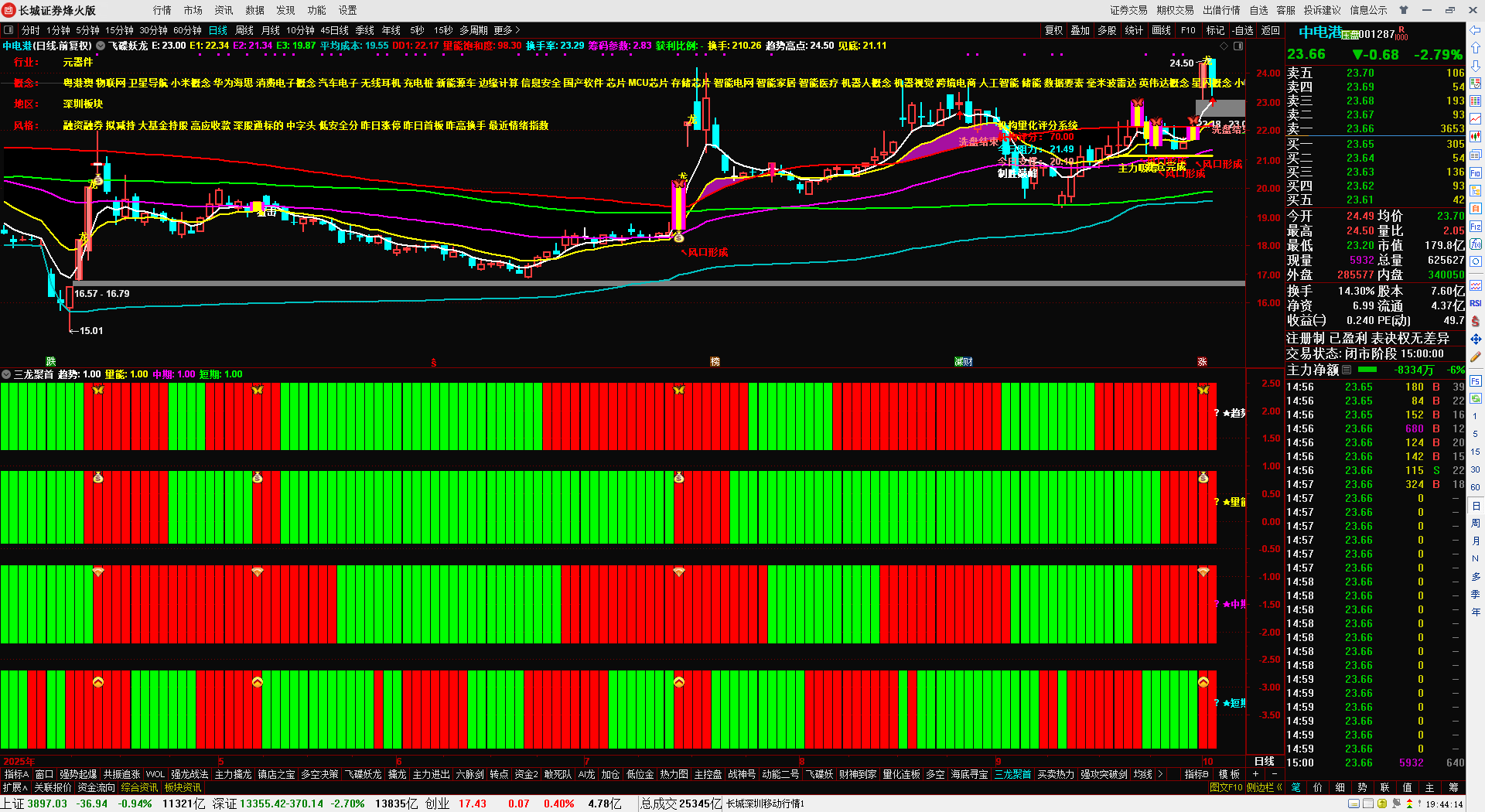The image size is (1485, 812).
Task: Click the four-arrow move icon in sidebar
Action: pyautogui.click(x=1476, y=339)
